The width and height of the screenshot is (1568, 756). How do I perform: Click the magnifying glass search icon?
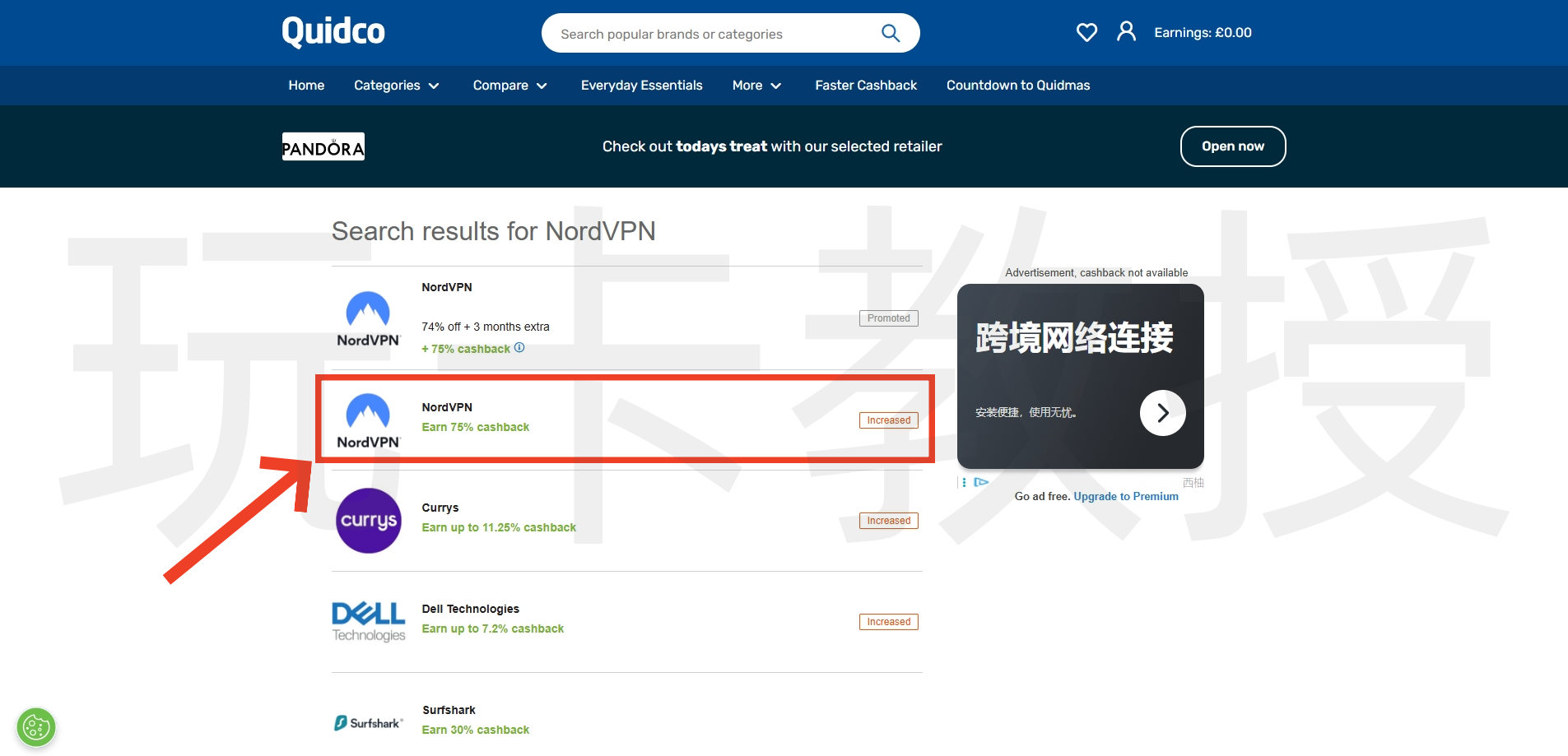click(890, 33)
